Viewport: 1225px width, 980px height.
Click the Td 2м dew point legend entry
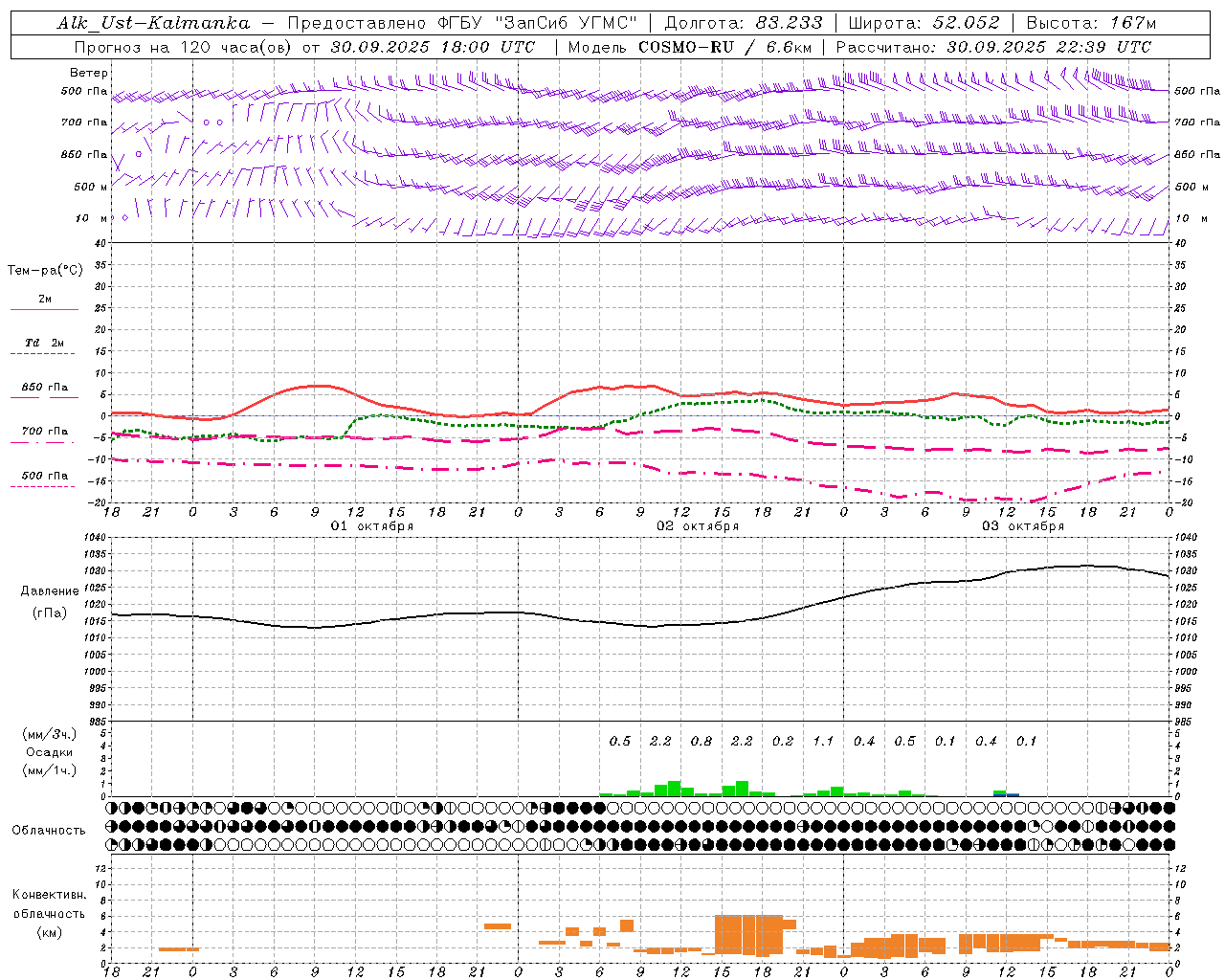pos(45,343)
